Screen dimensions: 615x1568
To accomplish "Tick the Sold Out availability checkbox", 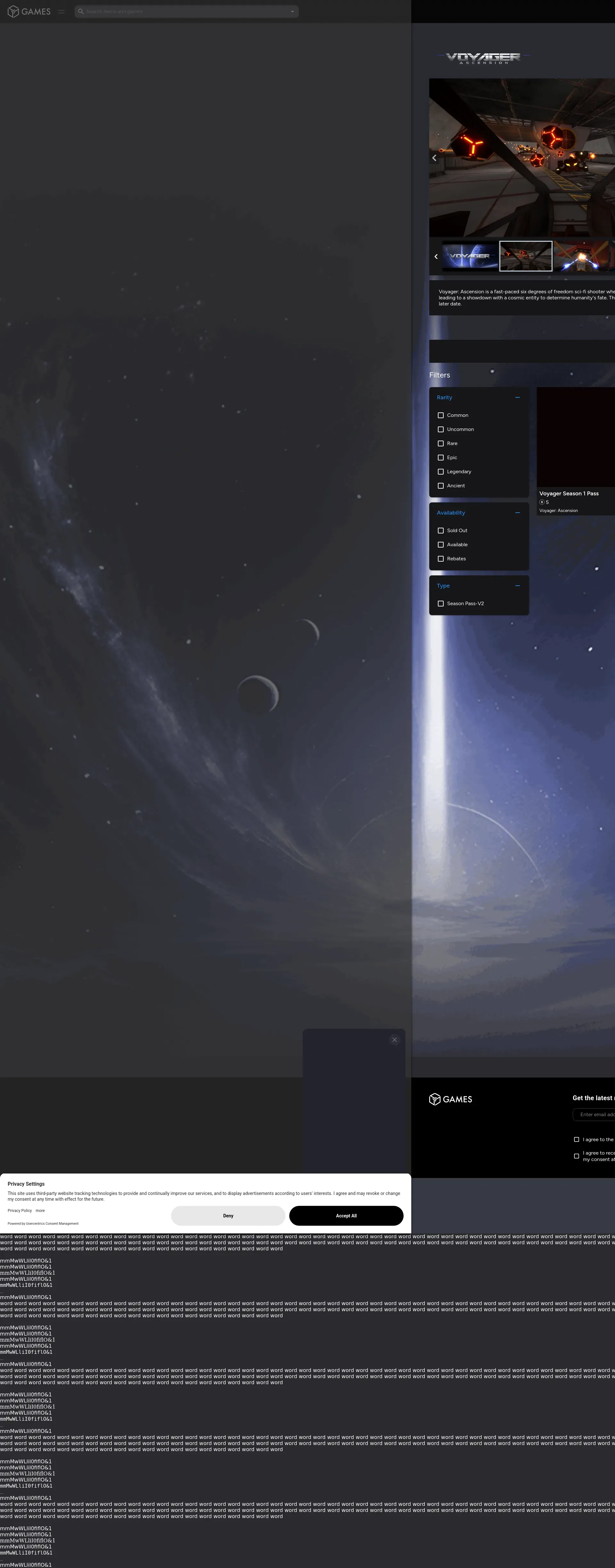I will pos(441,531).
